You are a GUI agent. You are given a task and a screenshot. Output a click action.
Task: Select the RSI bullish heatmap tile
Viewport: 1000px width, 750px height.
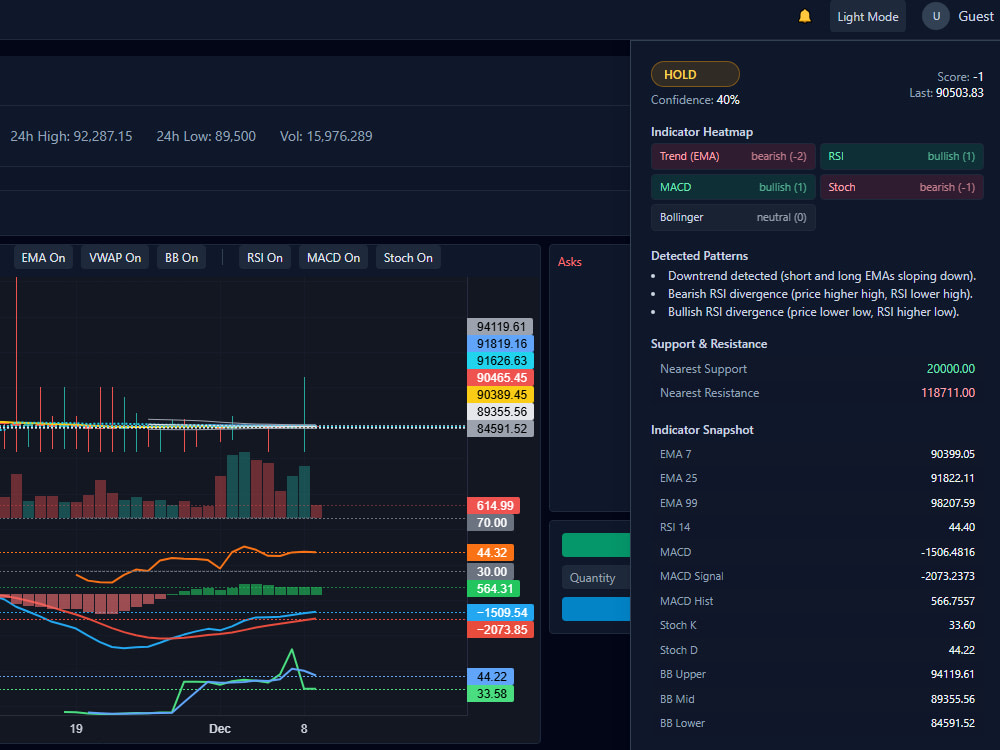click(x=901, y=156)
